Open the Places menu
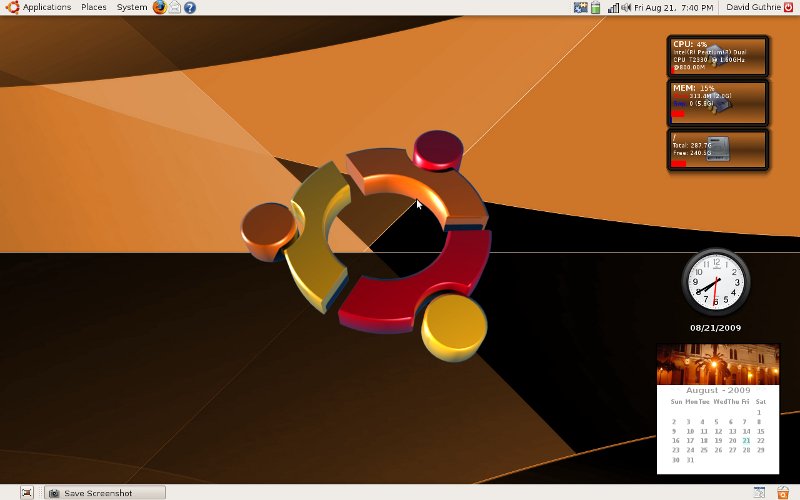This screenshot has width=800, height=500. [x=94, y=7]
